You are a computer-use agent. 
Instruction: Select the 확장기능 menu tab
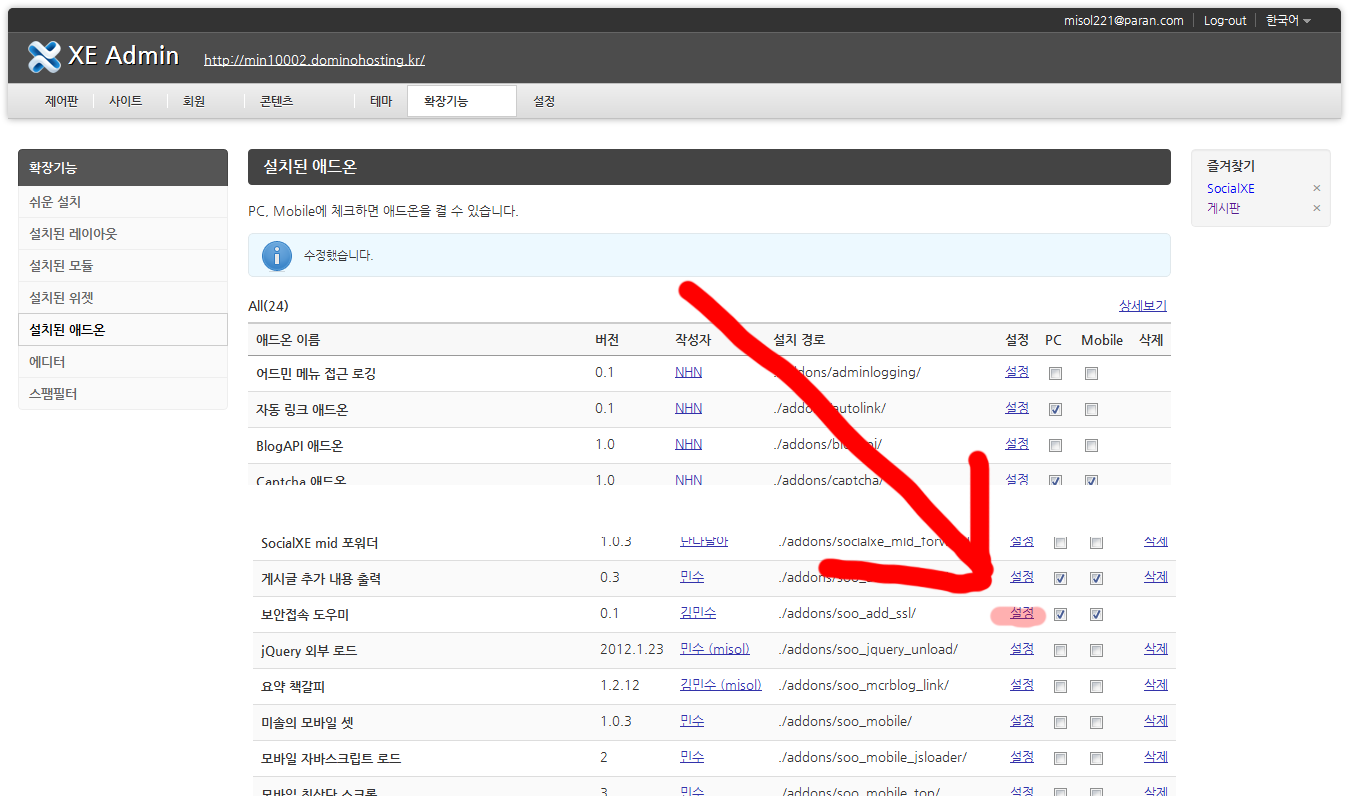point(462,101)
